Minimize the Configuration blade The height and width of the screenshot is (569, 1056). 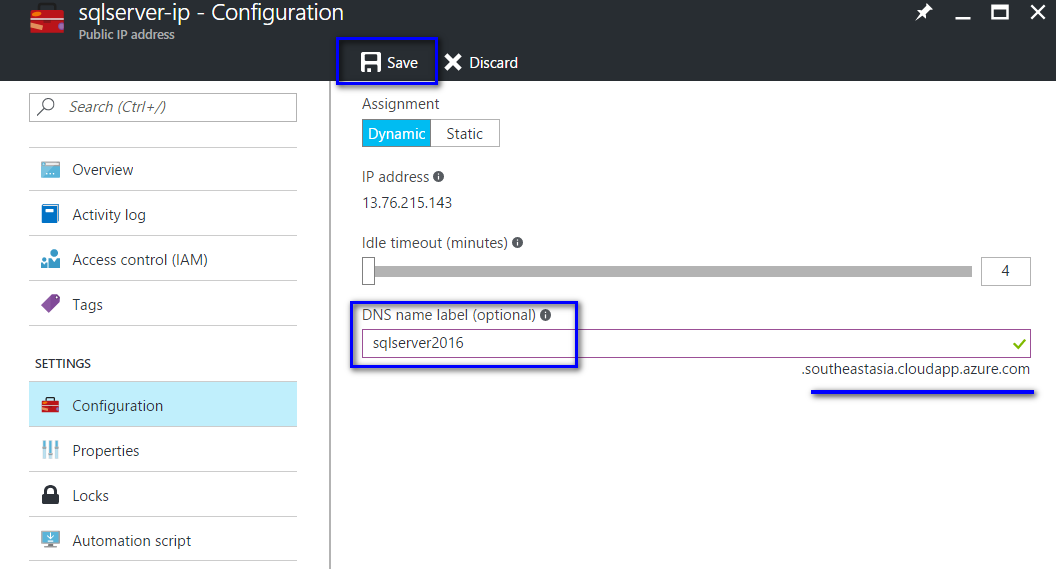click(x=962, y=16)
